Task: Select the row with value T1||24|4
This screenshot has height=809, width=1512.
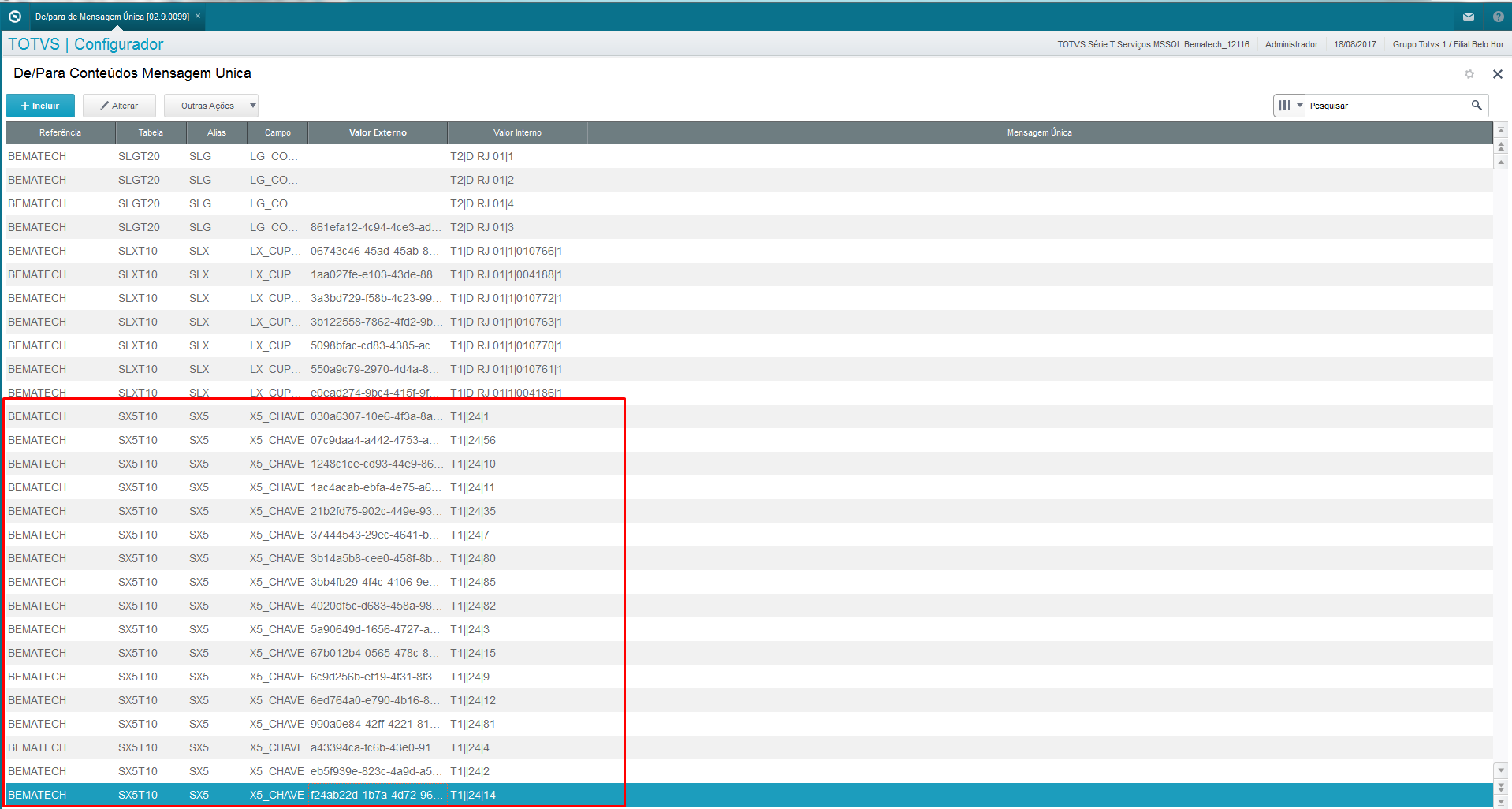Action: pos(749,747)
